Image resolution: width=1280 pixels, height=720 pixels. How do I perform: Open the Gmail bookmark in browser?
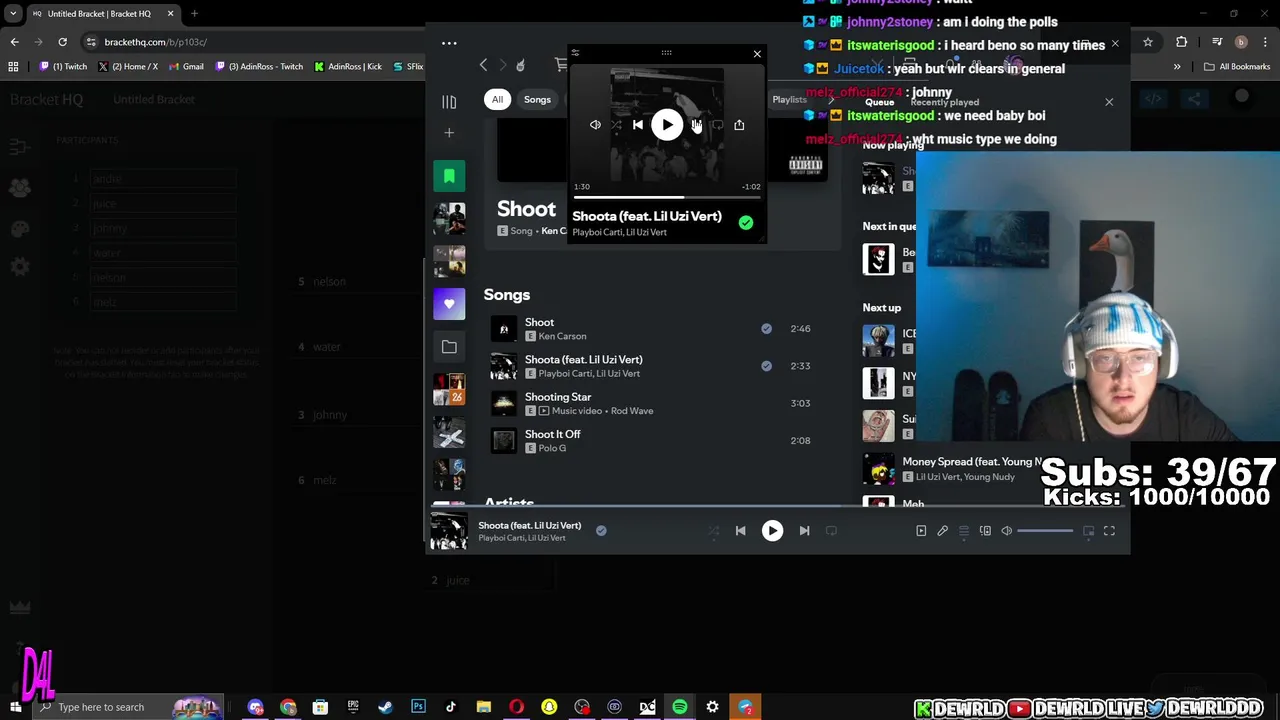pyautogui.click(x=186, y=67)
